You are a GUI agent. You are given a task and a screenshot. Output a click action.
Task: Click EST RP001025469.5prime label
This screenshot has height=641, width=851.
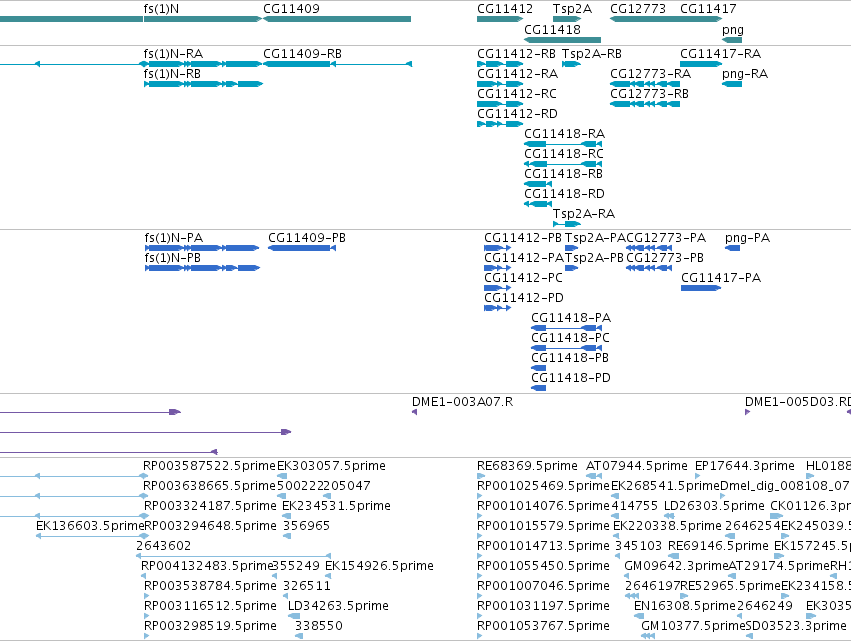(x=543, y=486)
